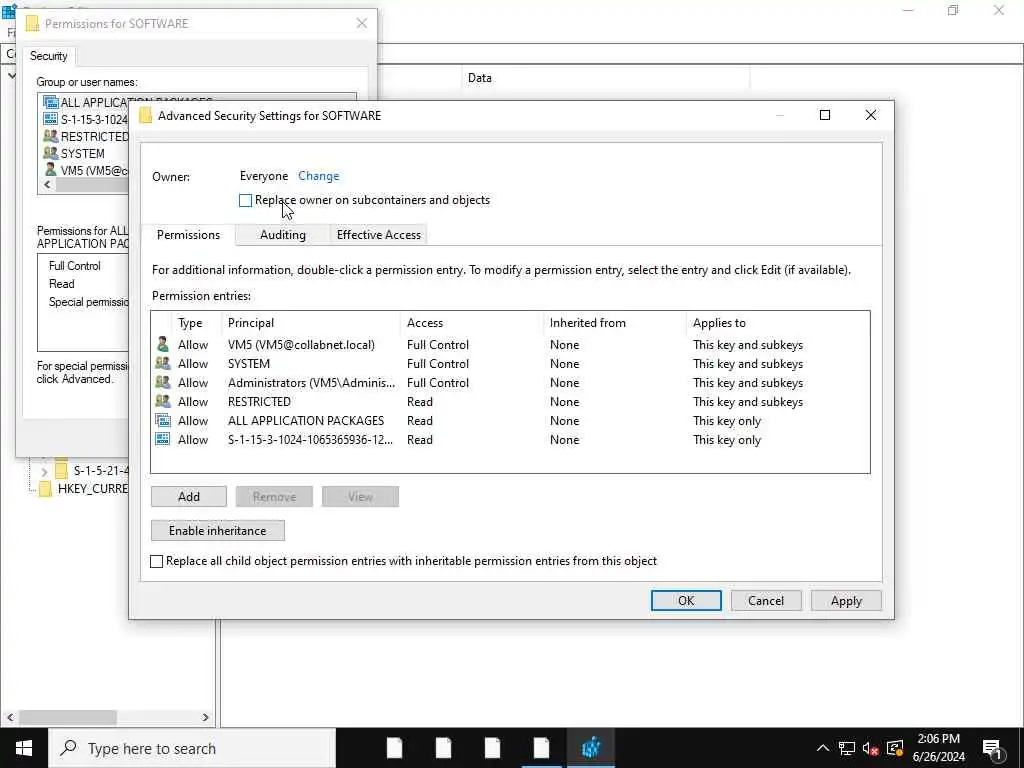Select the Permissions tab
This screenshot has width=1024, height=768.
coord(188,235)
